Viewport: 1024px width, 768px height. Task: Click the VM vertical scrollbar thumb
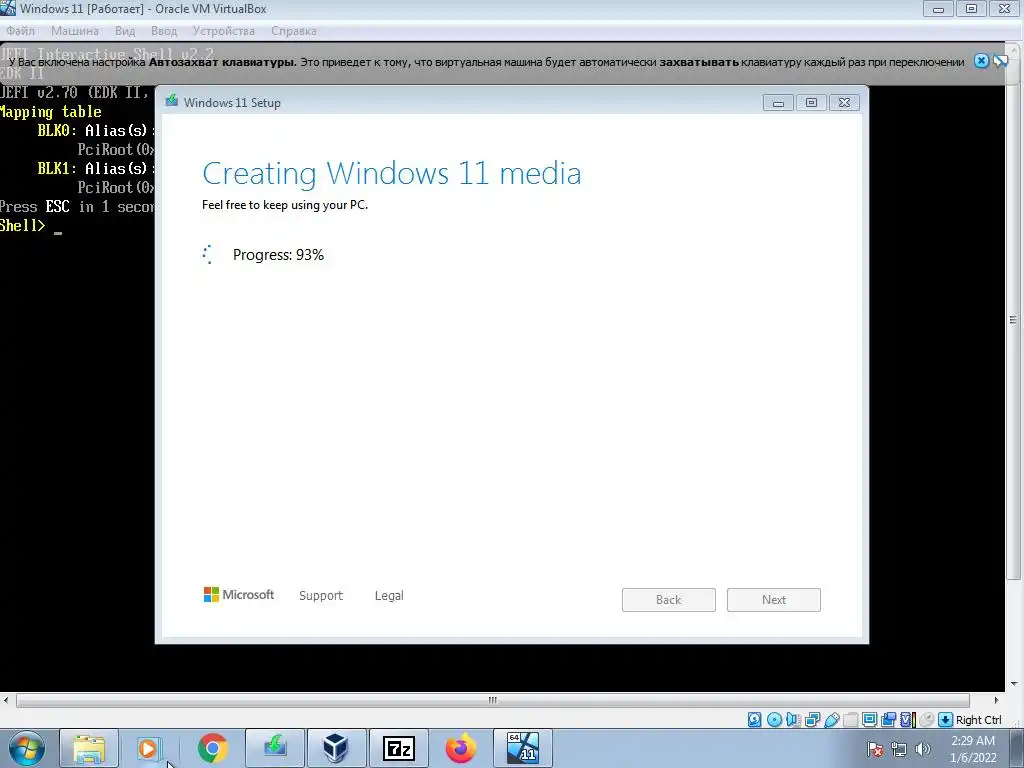pos(1013,319)
